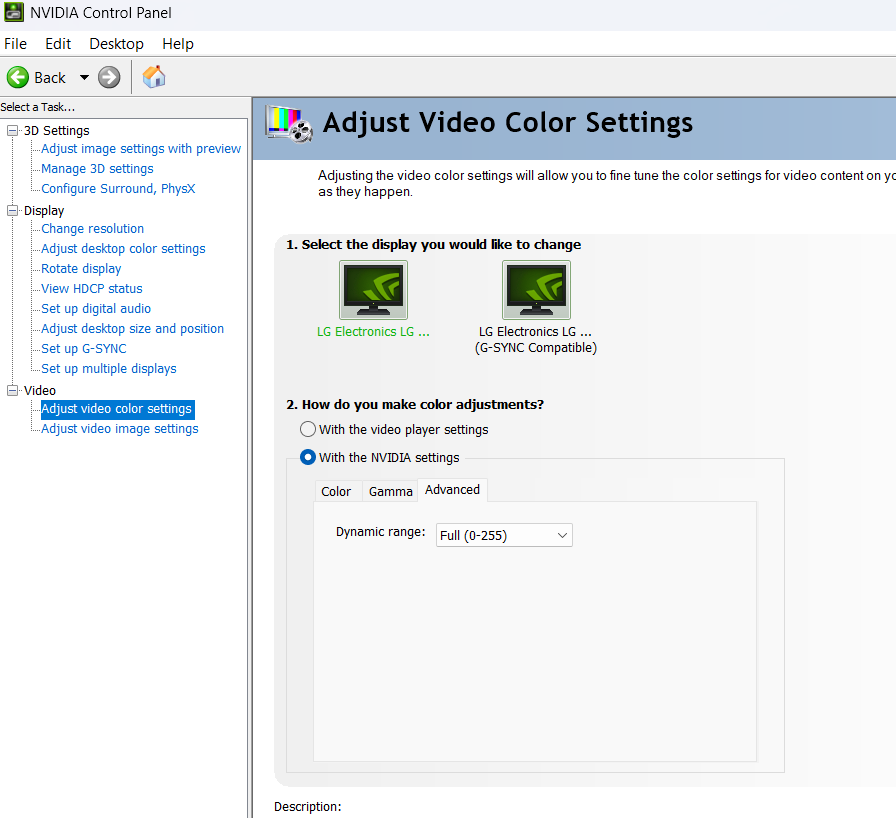Open Set up G-SYNC
This screenshot has height=818, width=896.
pos(83,348)
